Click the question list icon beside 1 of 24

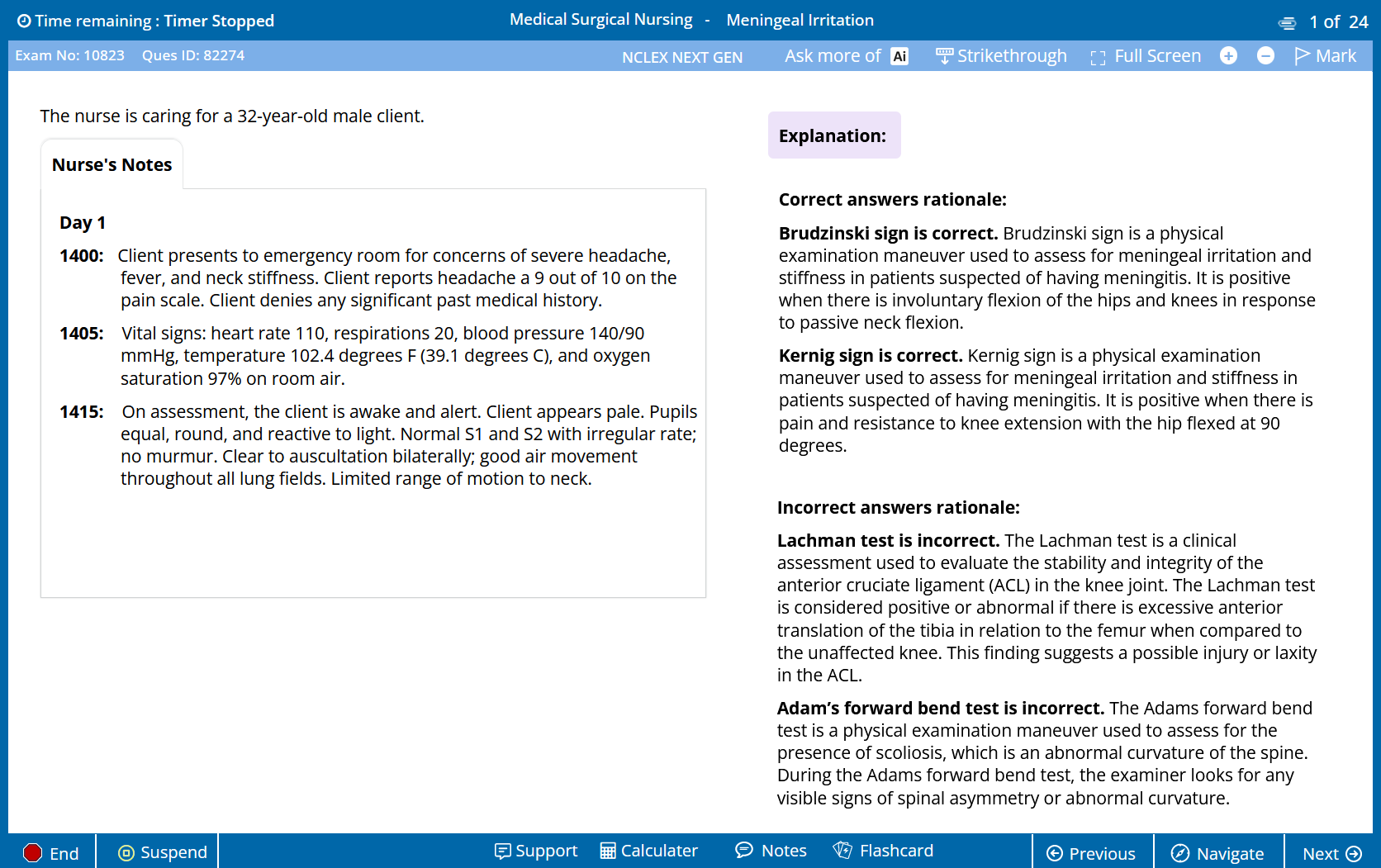1287,23
